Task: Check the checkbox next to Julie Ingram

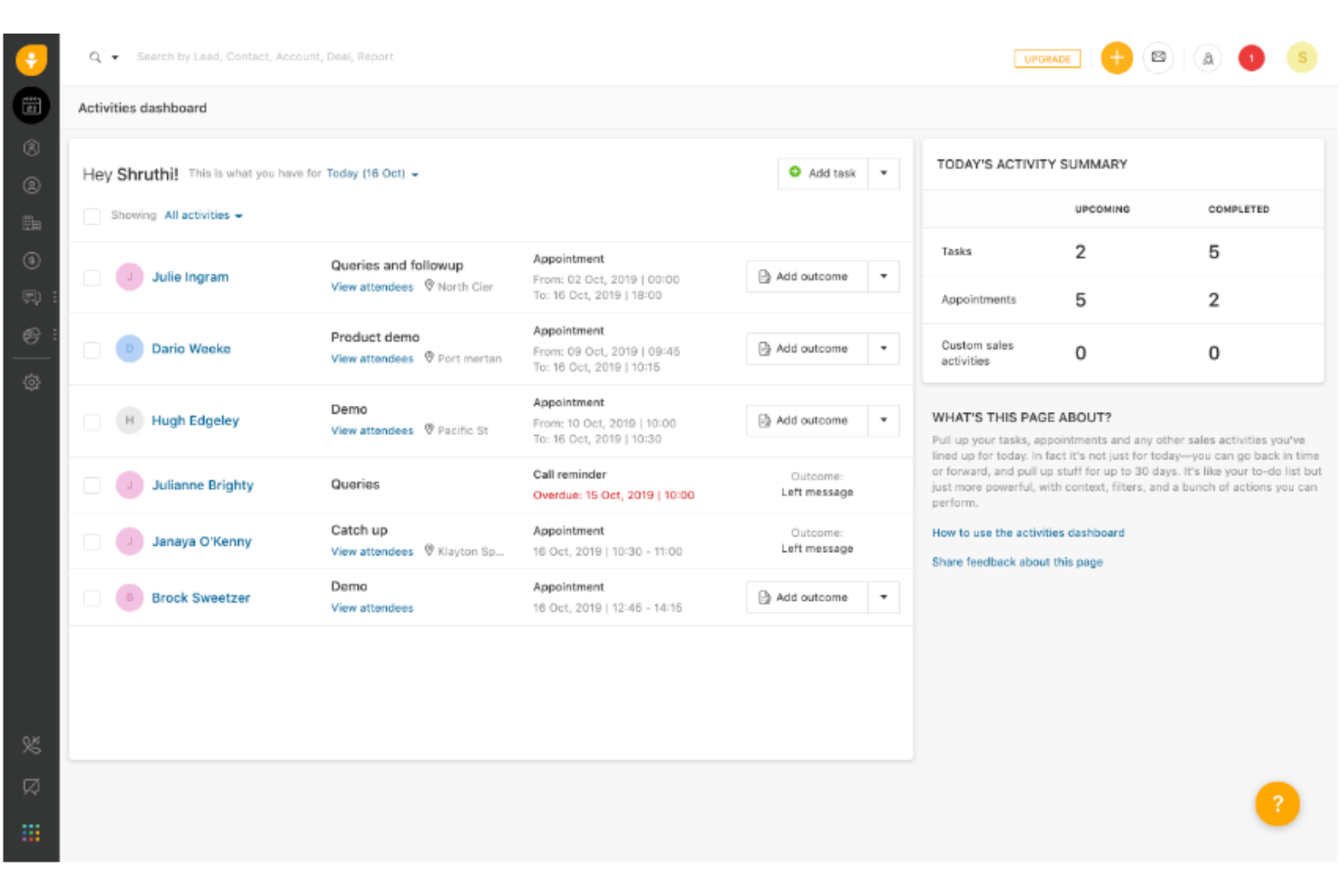Action: point(92,278)
